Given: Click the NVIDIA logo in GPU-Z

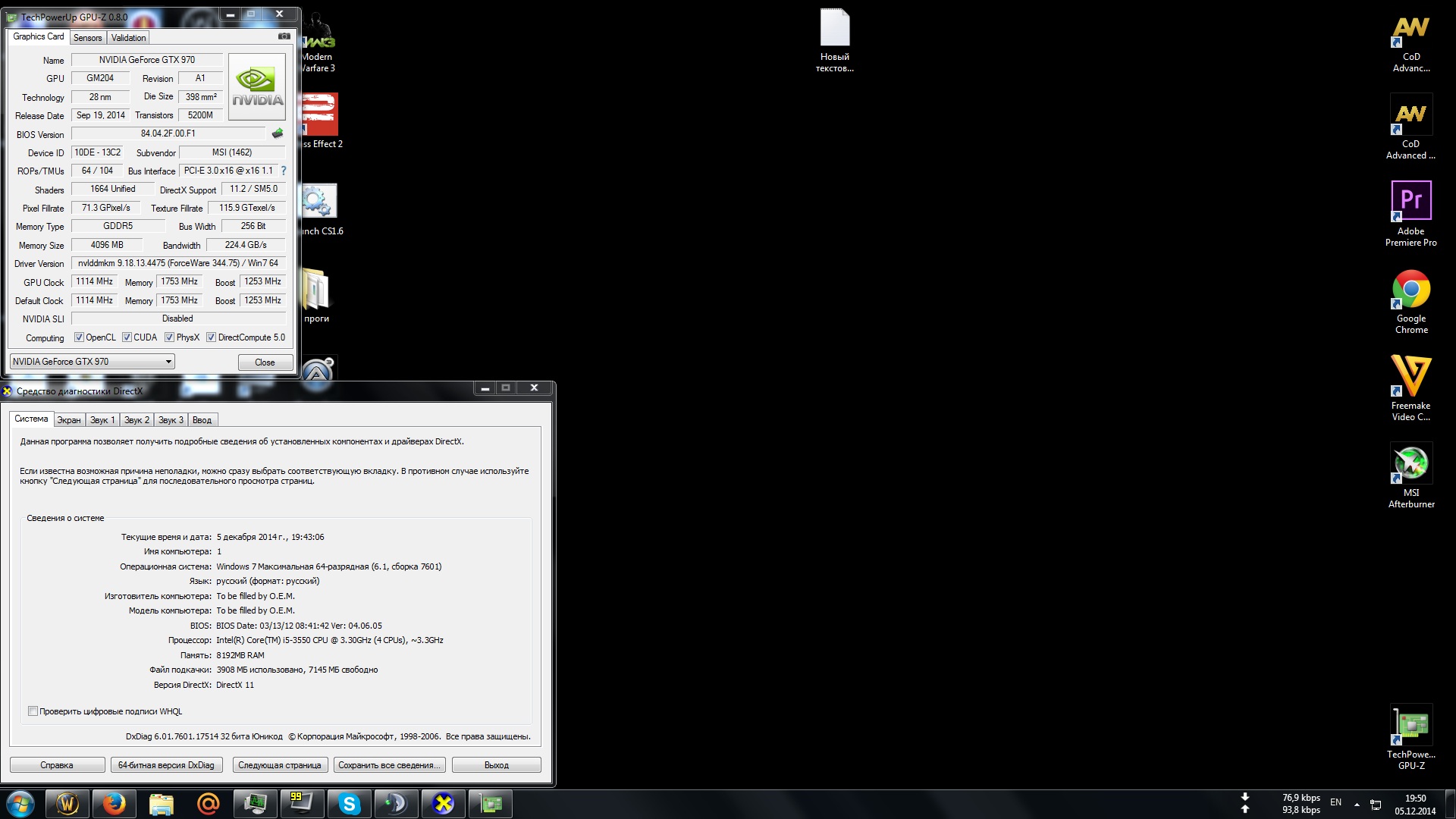Looking at the screenshot, I should 257,86.
